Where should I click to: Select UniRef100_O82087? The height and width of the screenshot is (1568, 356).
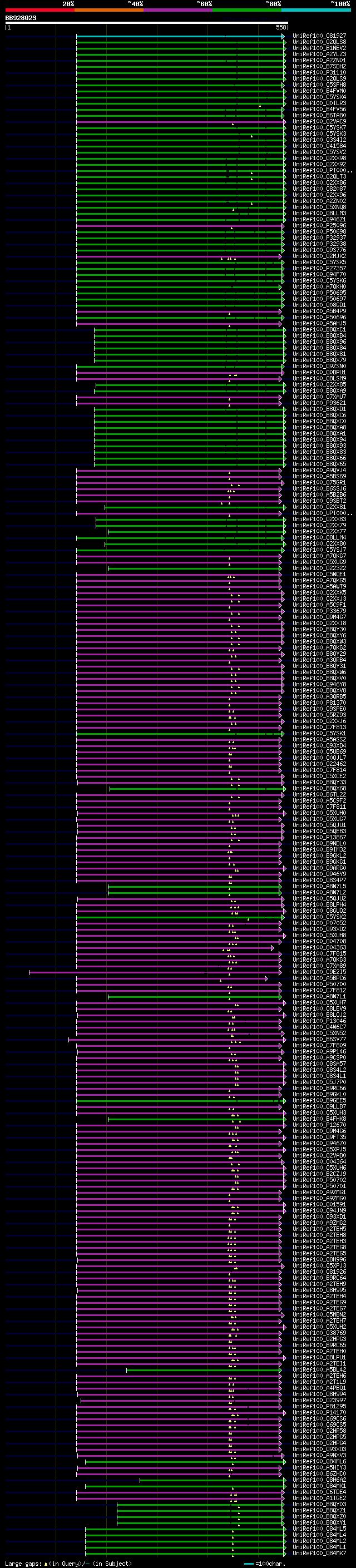point(319,189)
